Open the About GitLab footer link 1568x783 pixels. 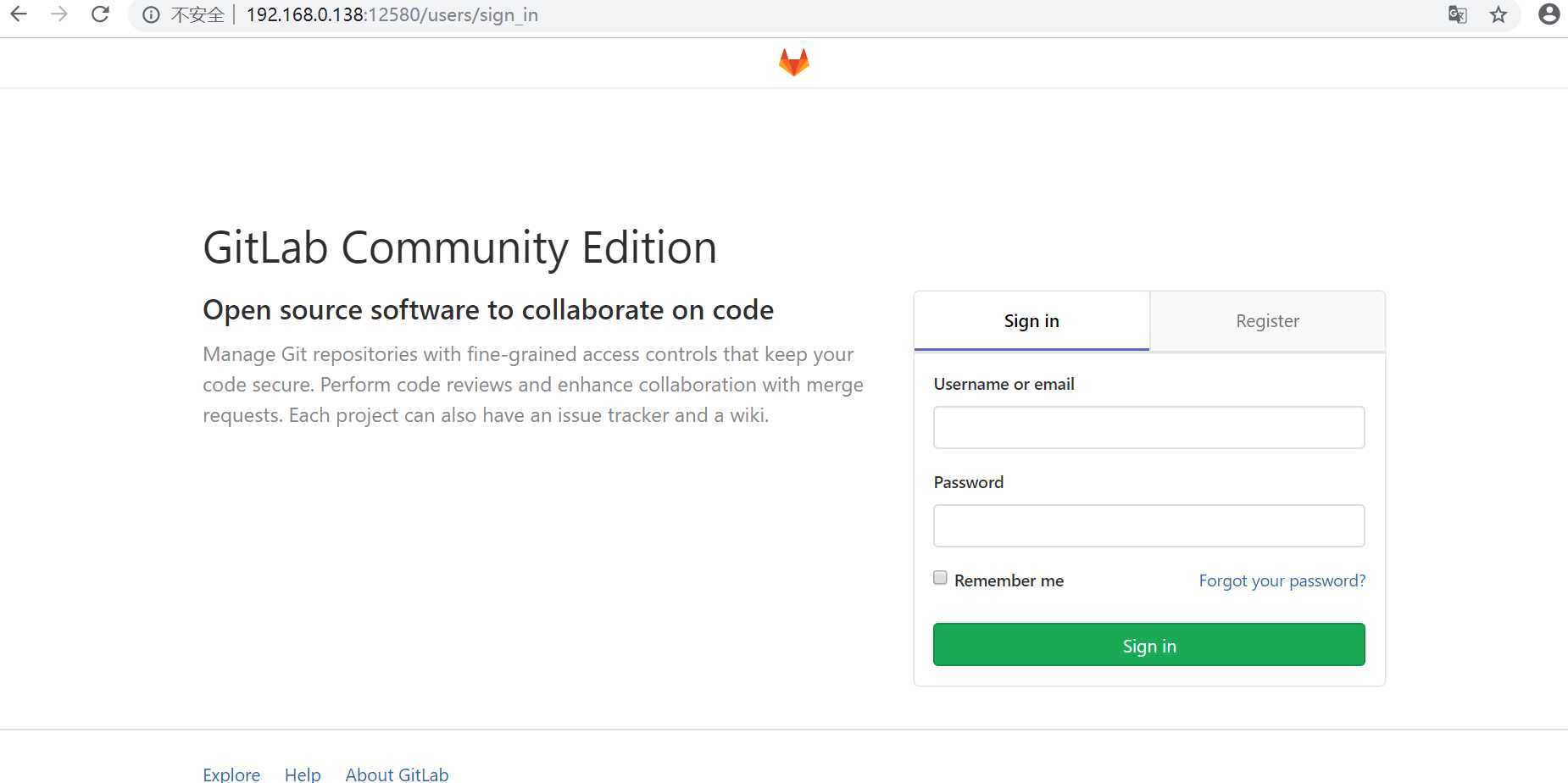click(x=397, y=774)
